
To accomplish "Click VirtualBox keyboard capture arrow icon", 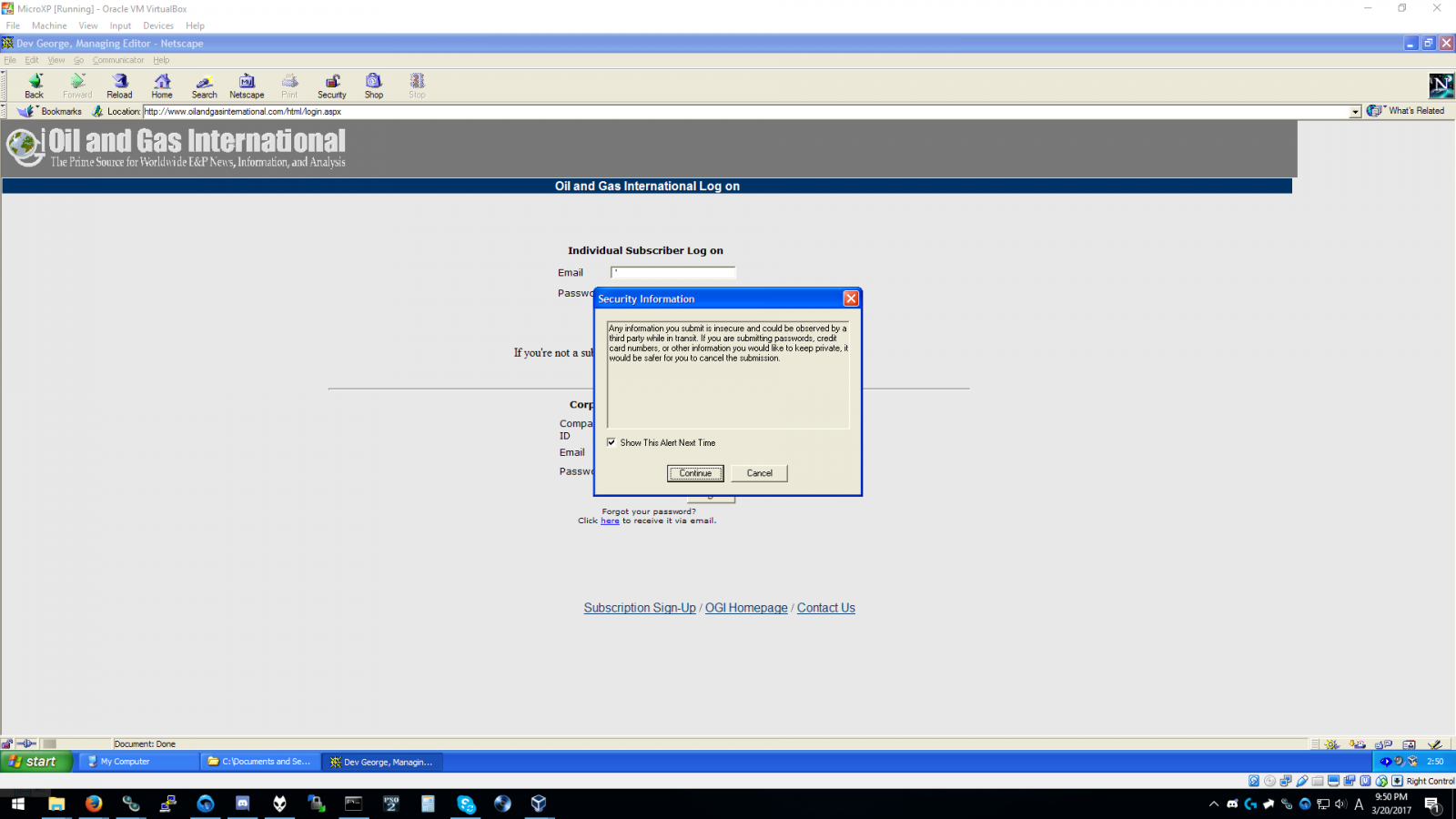I will (1397, 781).
